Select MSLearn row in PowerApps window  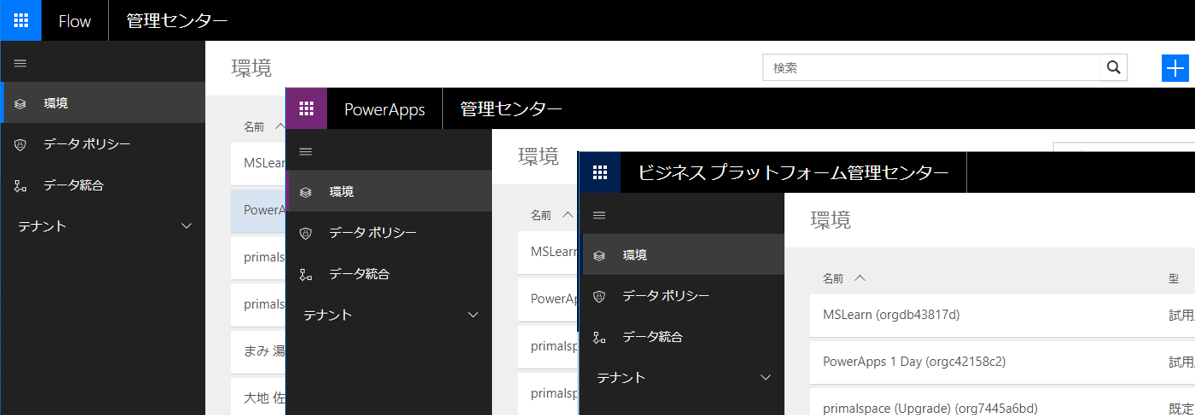[548, 251]
